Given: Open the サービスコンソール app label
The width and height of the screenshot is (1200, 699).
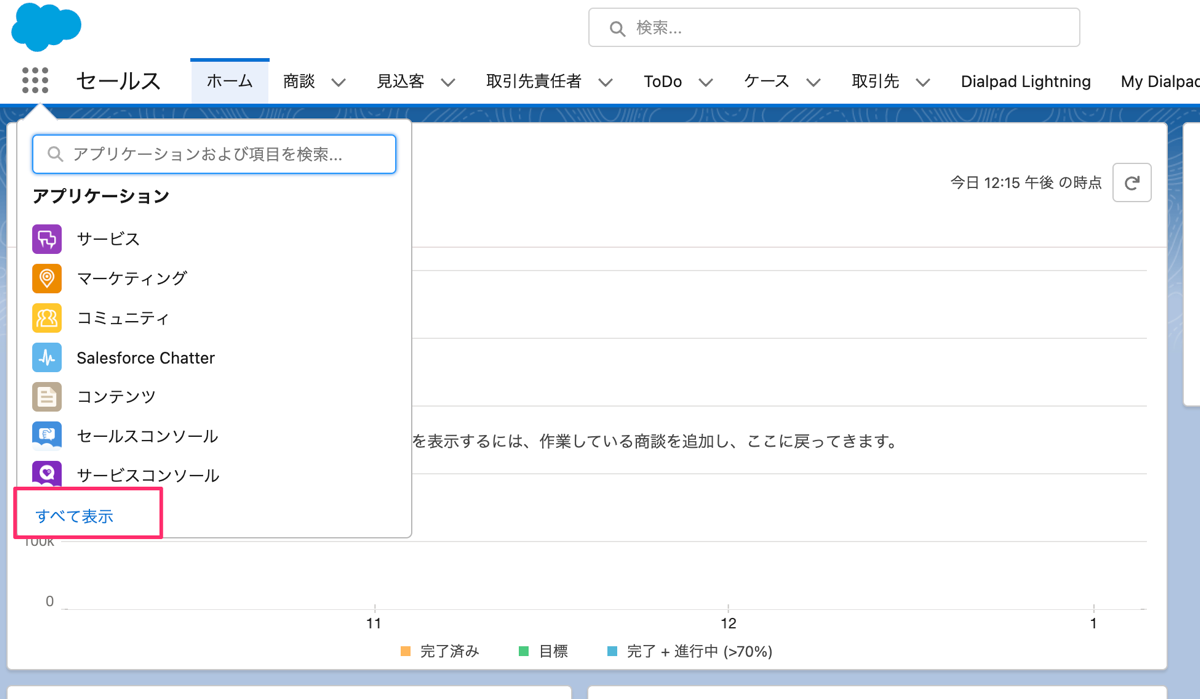Looking at the screenshot, I should click(x=148, y=475).
